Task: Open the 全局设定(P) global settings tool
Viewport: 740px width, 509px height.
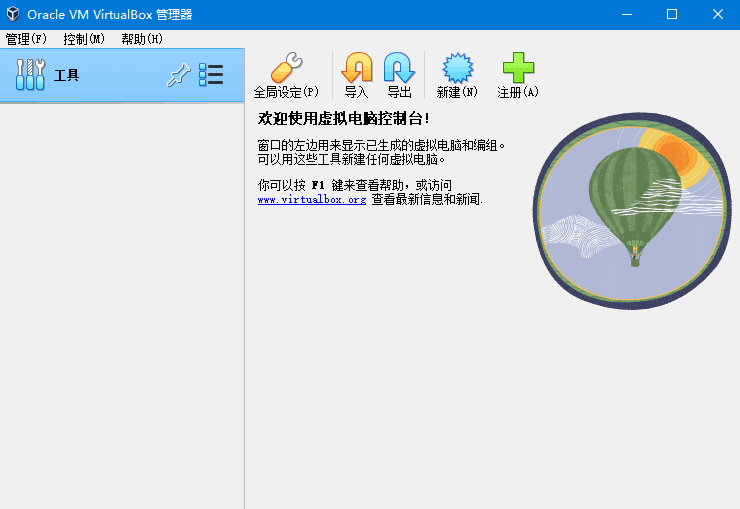Action: click(286, 75)
